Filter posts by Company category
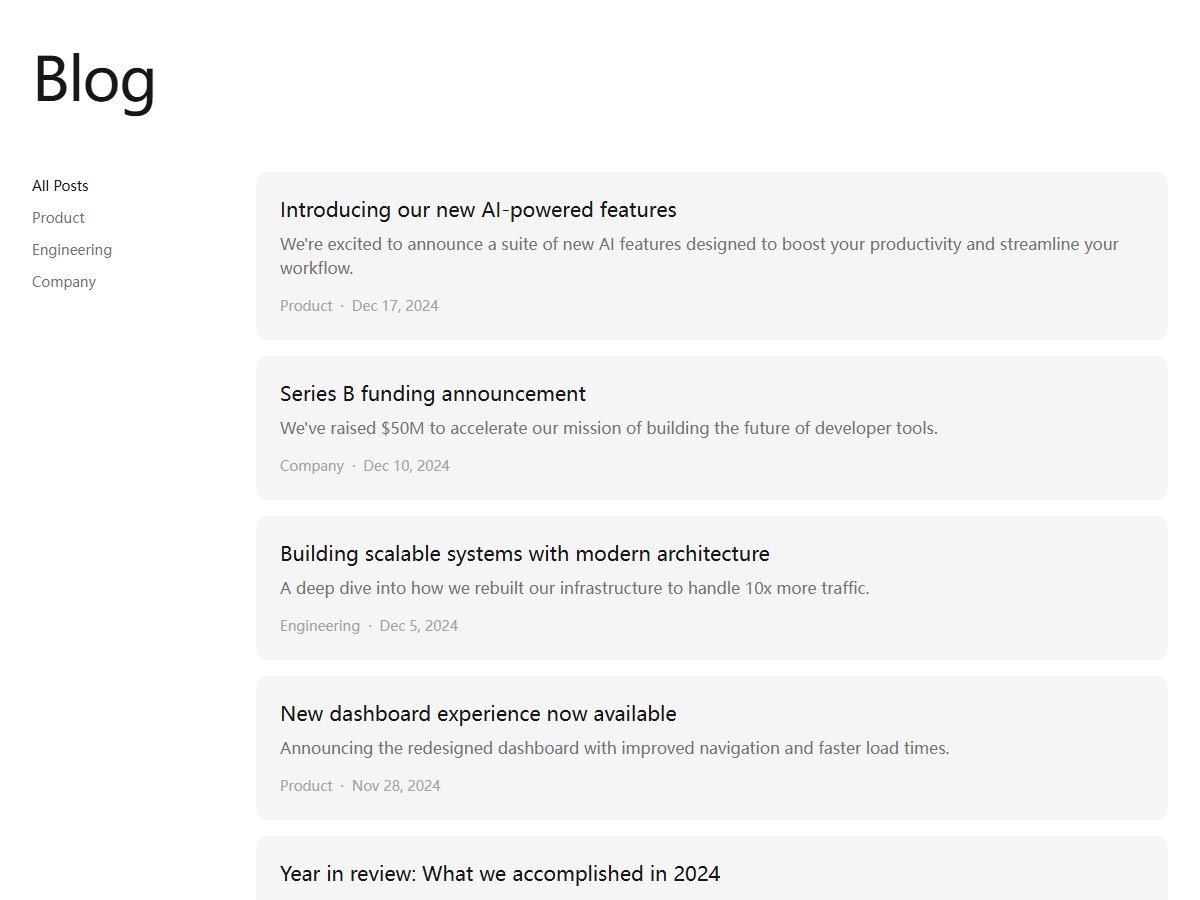 point(64,282)
